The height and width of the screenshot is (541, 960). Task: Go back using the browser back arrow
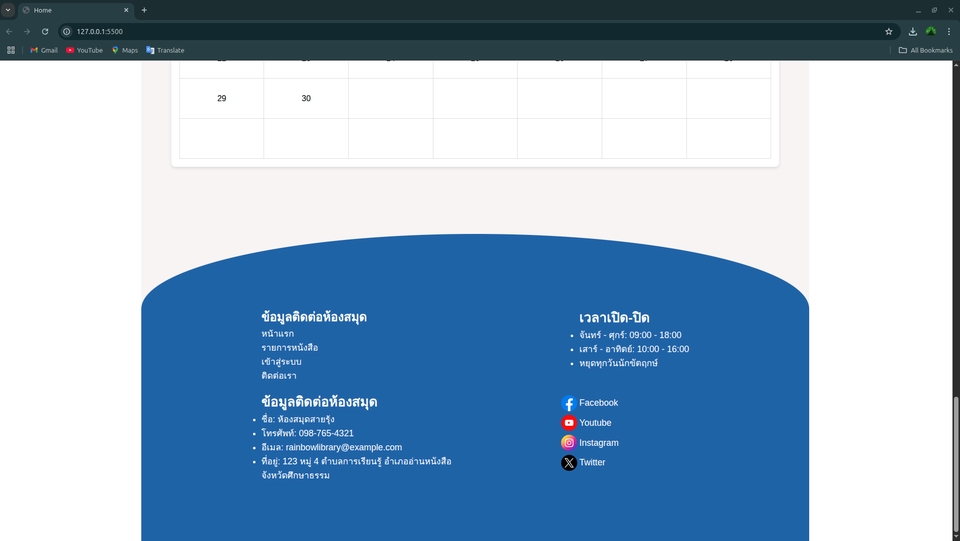(x=9, y=31)
